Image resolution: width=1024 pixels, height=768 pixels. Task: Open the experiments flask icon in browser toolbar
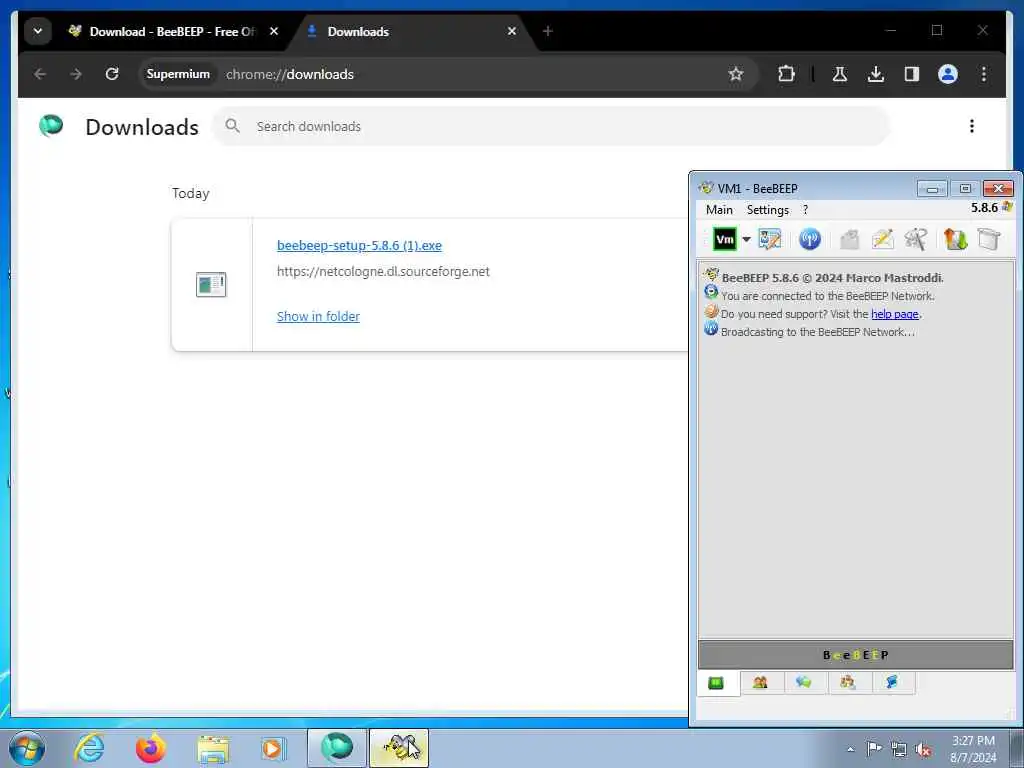840,74
